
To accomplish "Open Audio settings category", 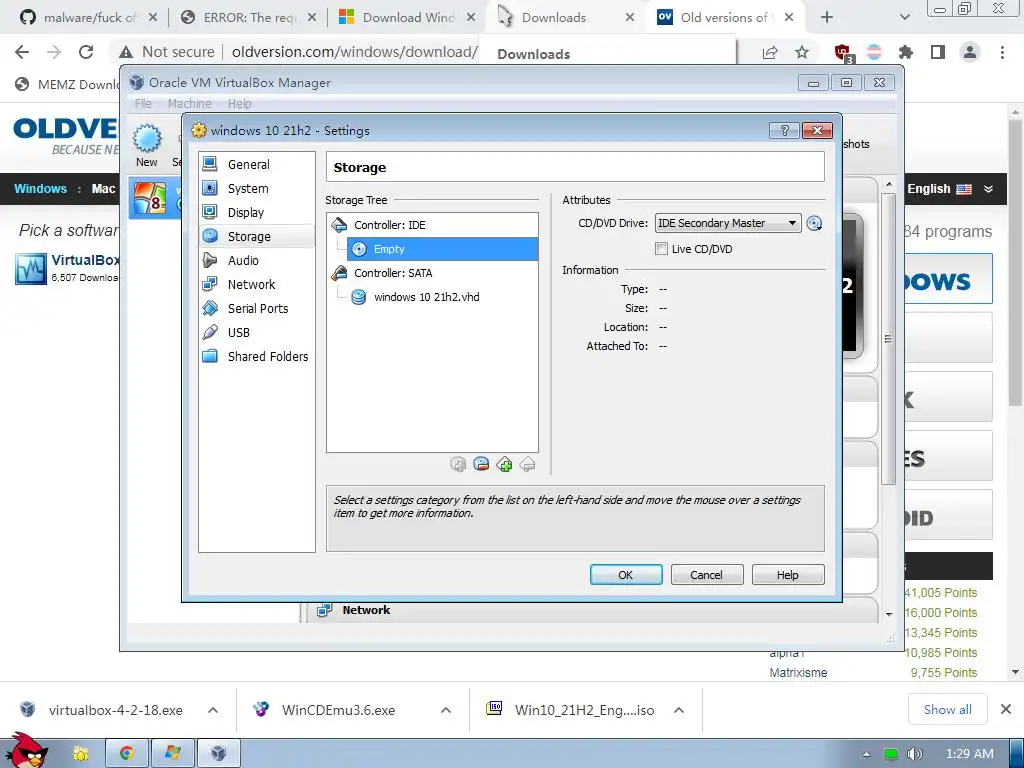I will point(257,261).
